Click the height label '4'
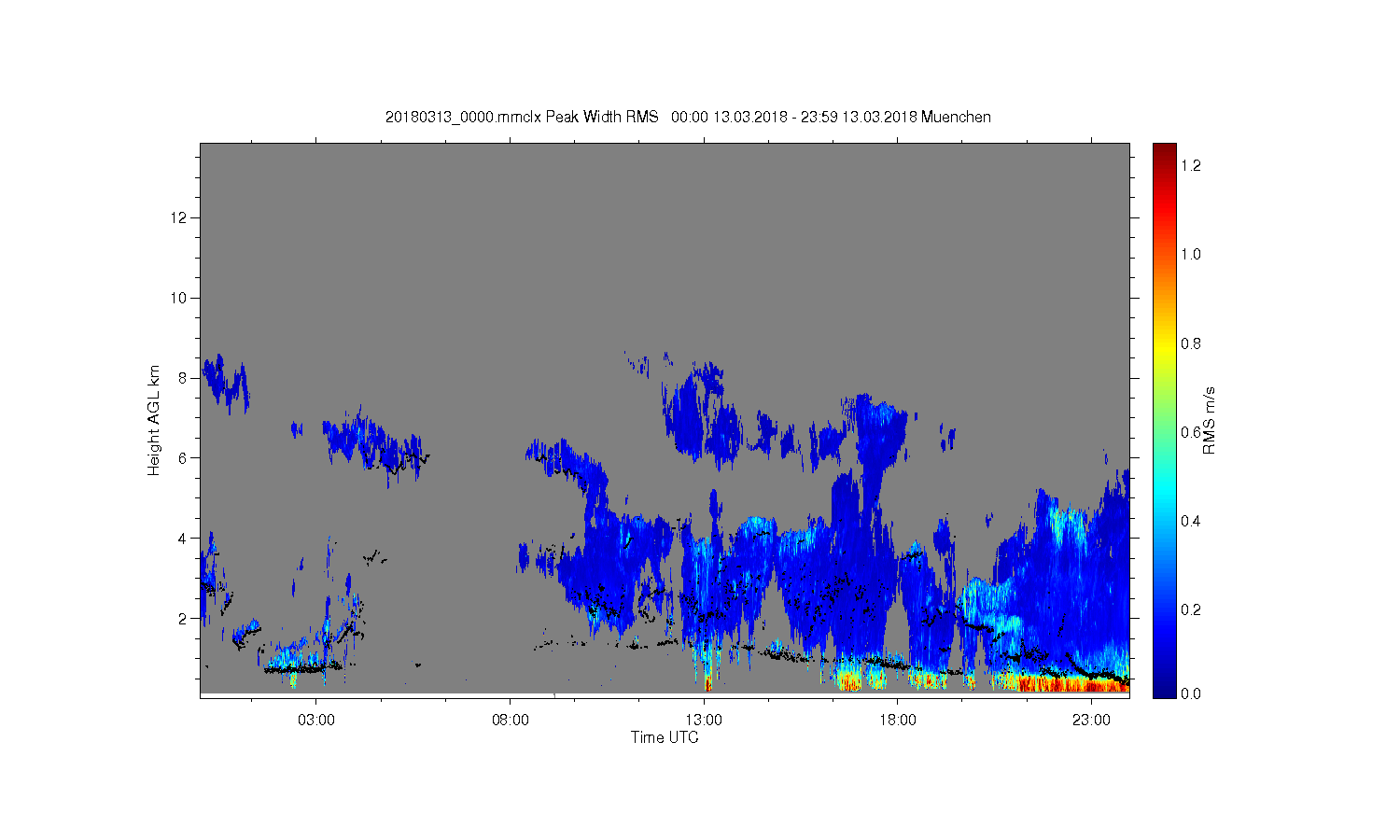 tap(184, 538)
